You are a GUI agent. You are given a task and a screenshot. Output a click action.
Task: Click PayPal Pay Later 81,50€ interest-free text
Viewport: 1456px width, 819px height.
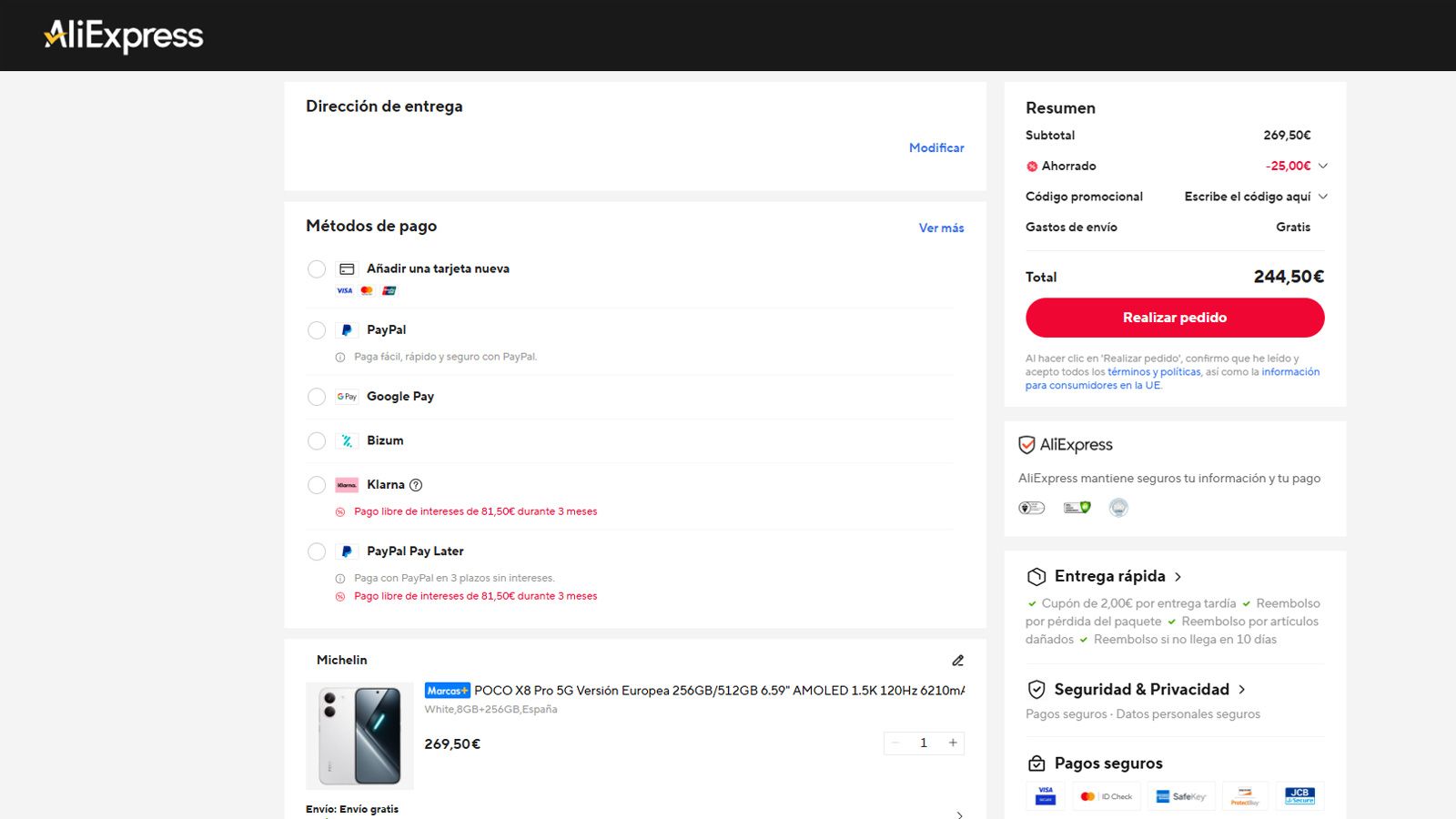coord(476,596)
